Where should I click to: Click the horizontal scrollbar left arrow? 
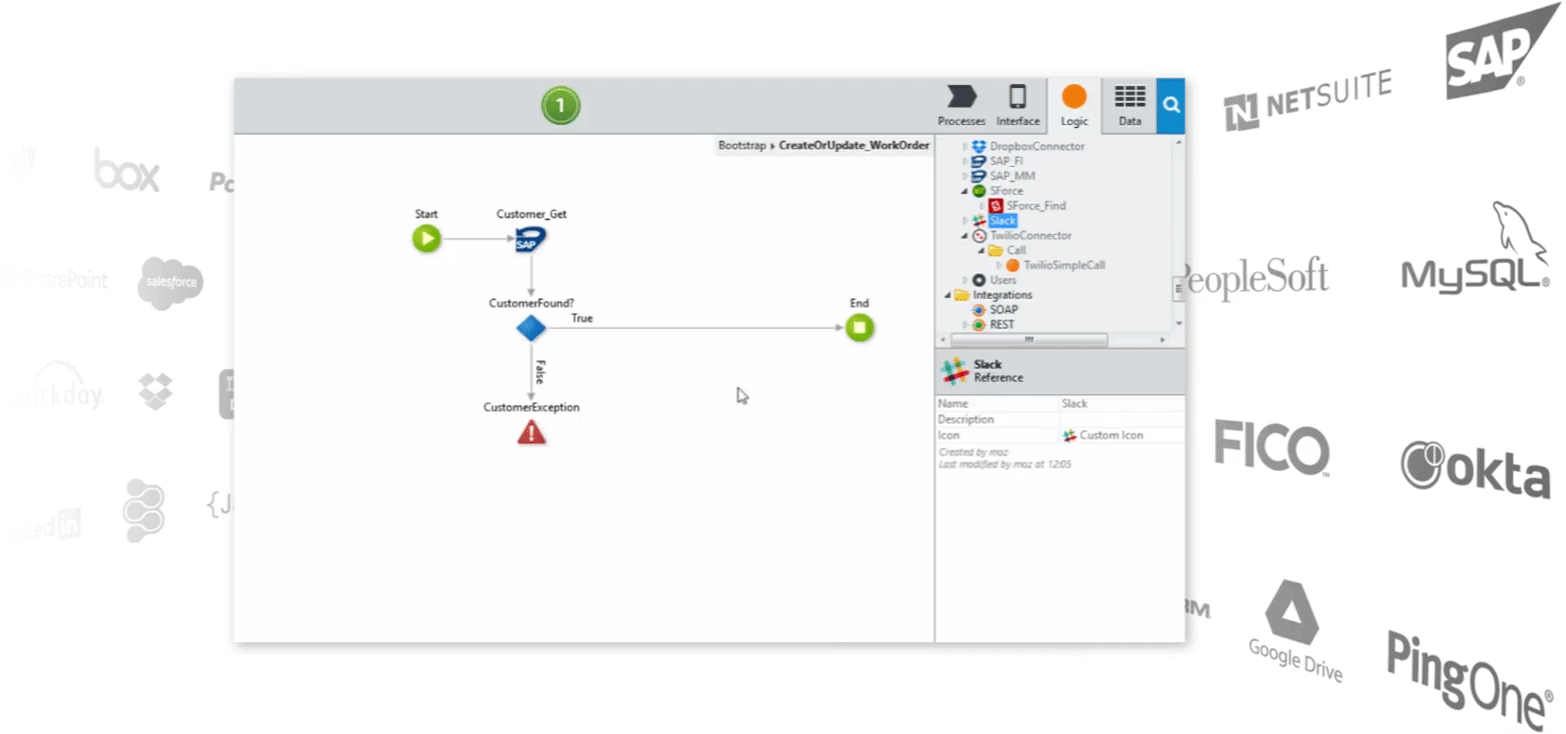pos(945,340)
